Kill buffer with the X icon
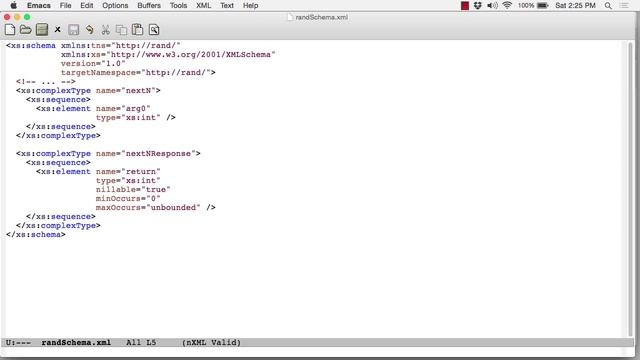The image size is (640, 360). point(58,29)
